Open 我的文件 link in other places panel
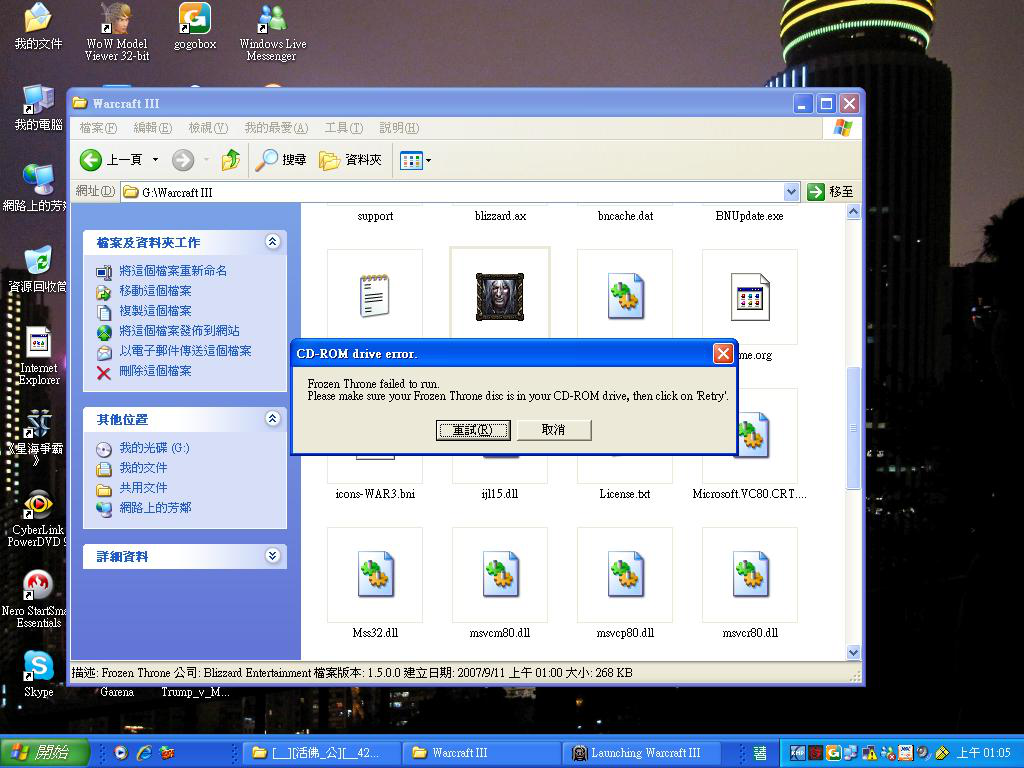 143,468
